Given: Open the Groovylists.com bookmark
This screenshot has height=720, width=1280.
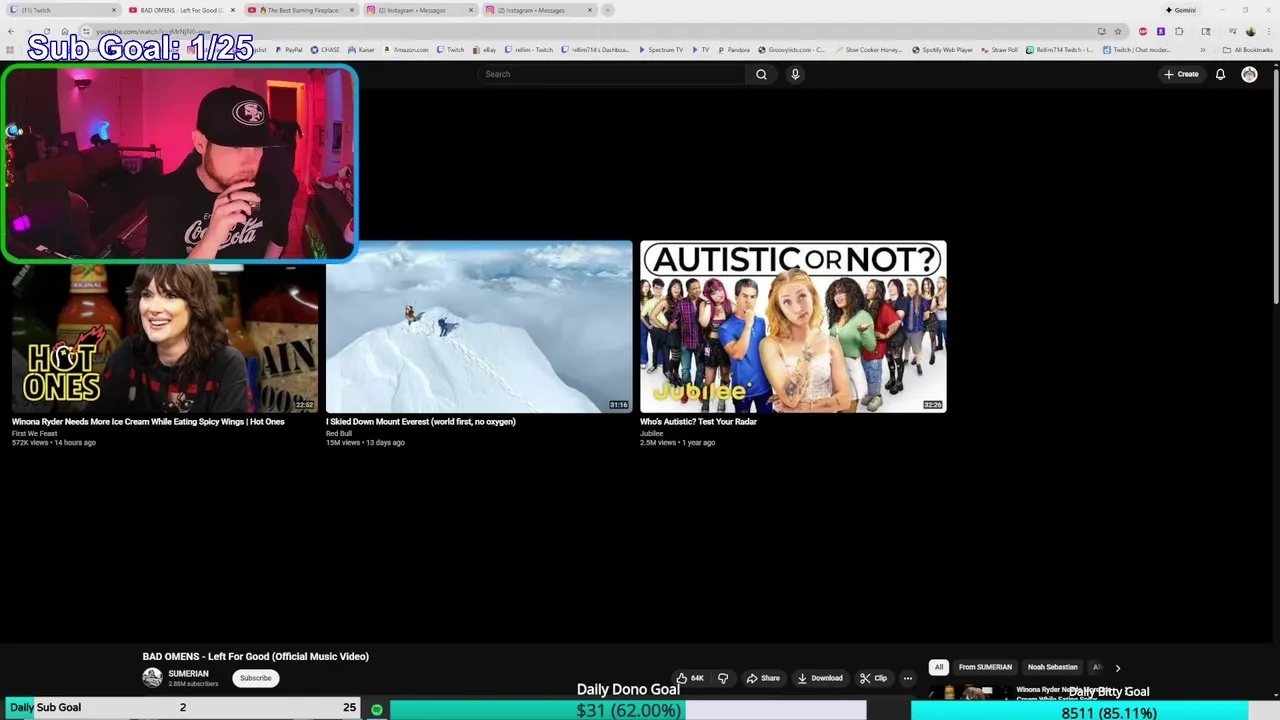Looking at the screenshot, I should (x=791, y=50).
